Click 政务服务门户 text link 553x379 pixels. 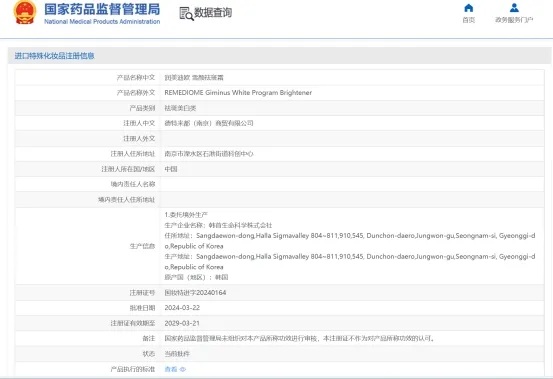pyautogui.click(x=514, y=20)
